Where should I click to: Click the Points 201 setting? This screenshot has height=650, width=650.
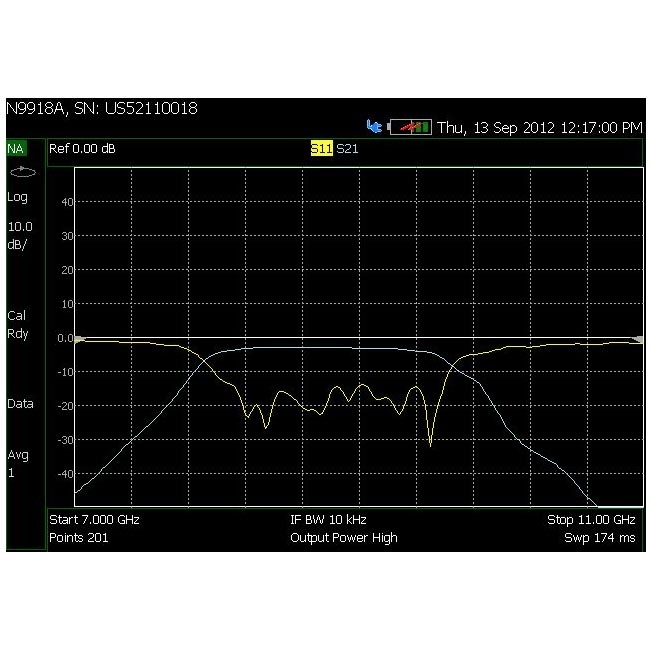pyautogui.click(x=79, y=538)
